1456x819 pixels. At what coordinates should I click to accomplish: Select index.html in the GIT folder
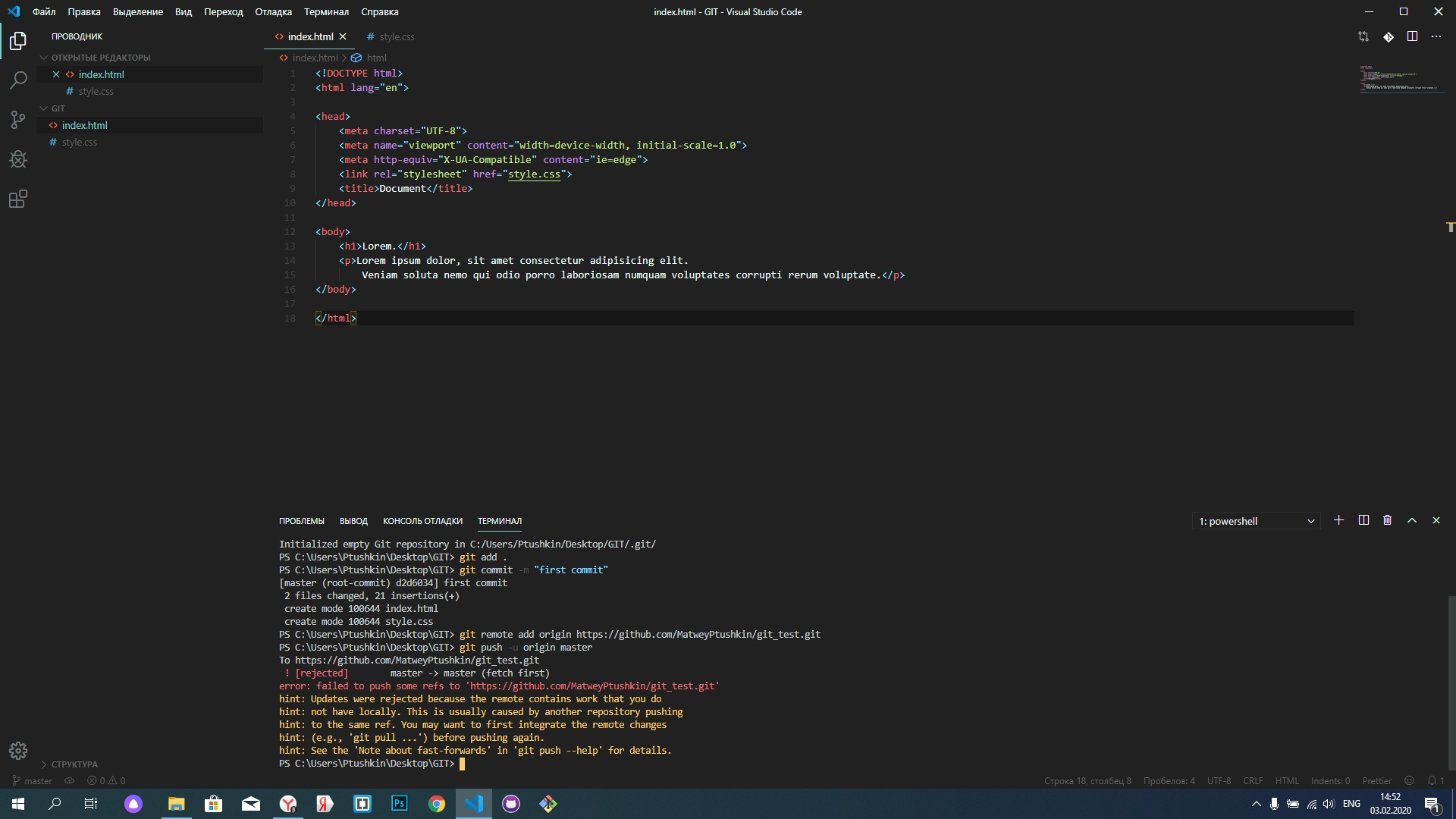coord(150,125)
